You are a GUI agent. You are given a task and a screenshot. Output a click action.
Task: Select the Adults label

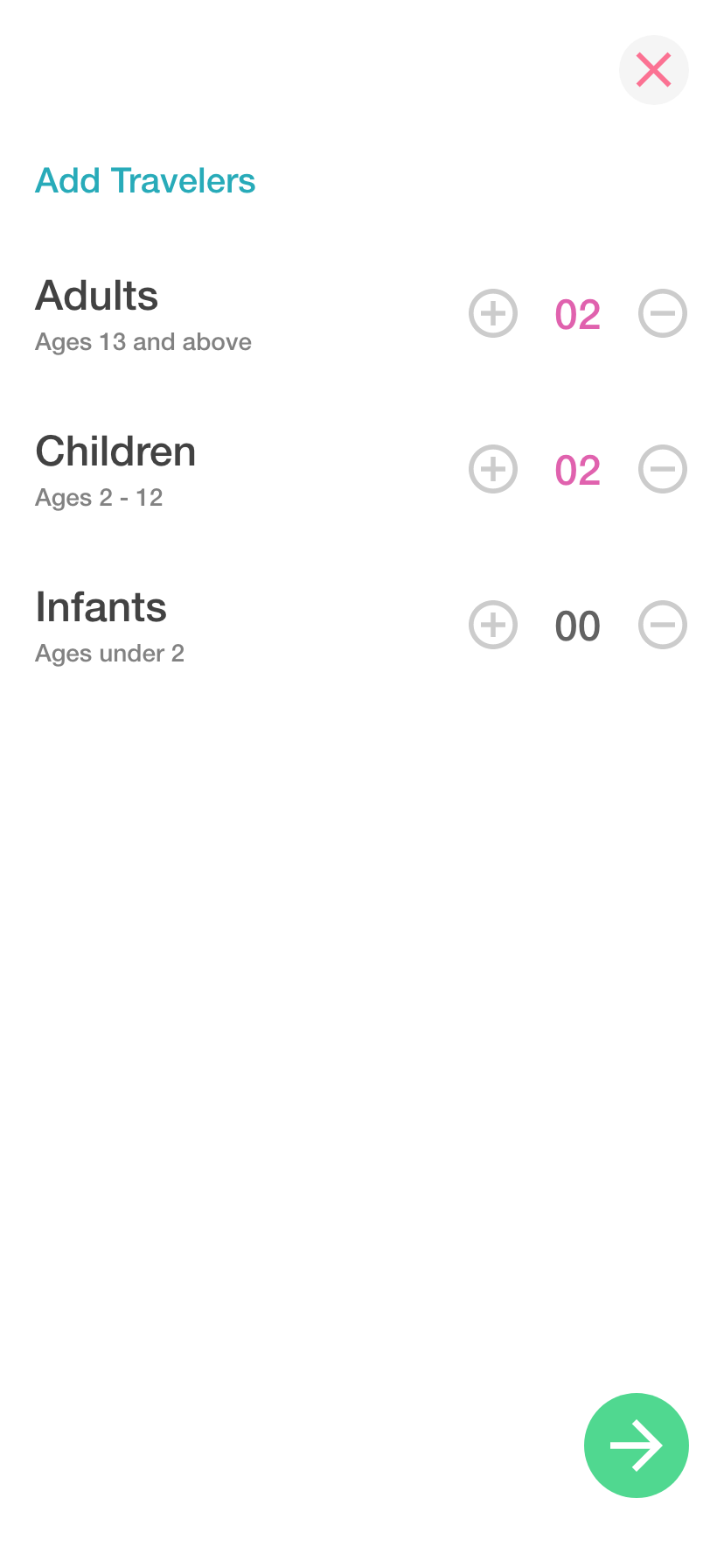[x=97, y=296]
